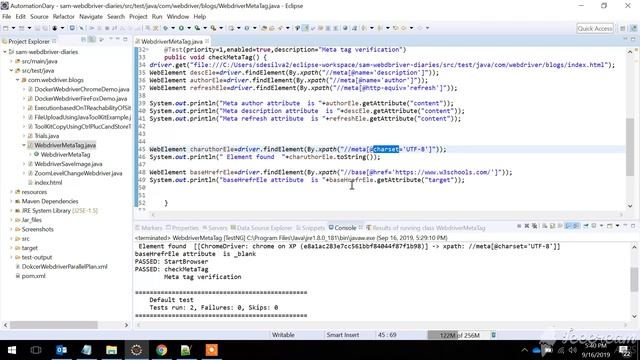Click the New Java Class icon

click(247, 28)
